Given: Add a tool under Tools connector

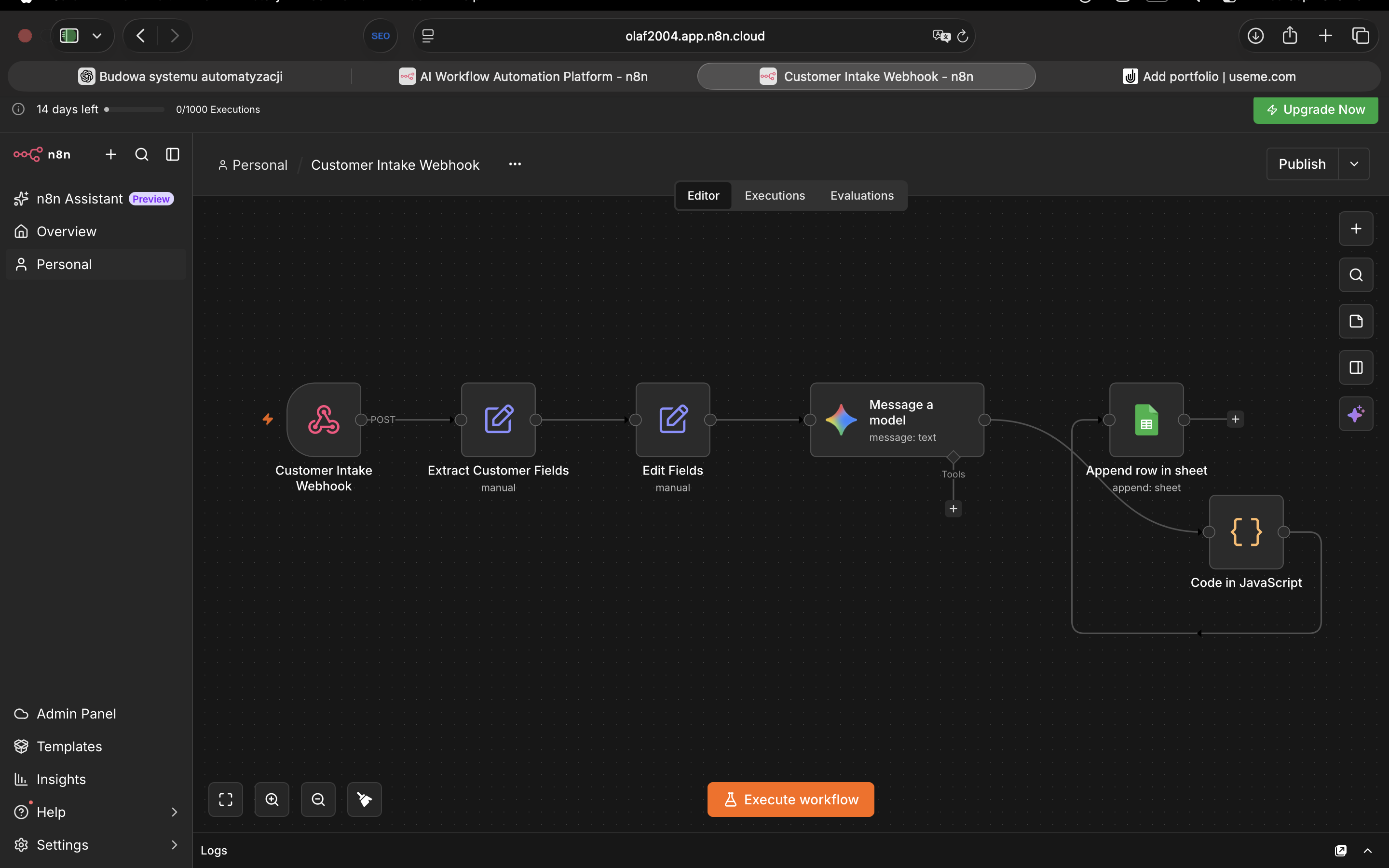Looking at the screenshot, I should pyautogui.click(x=953, y=509).
